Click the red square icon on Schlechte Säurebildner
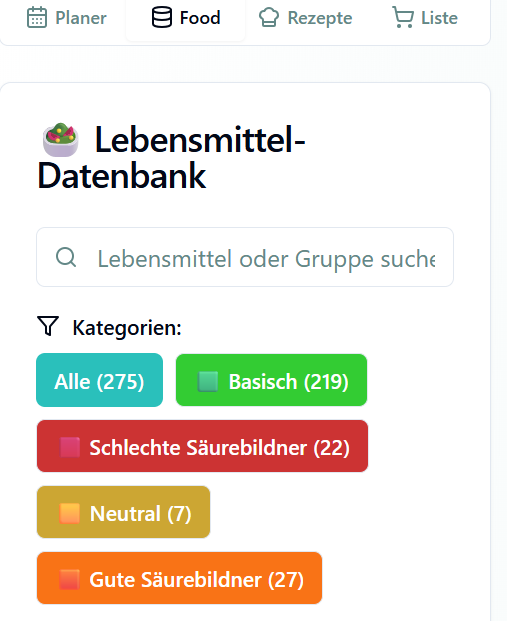The image size is (507, 621). click(70, 447)
